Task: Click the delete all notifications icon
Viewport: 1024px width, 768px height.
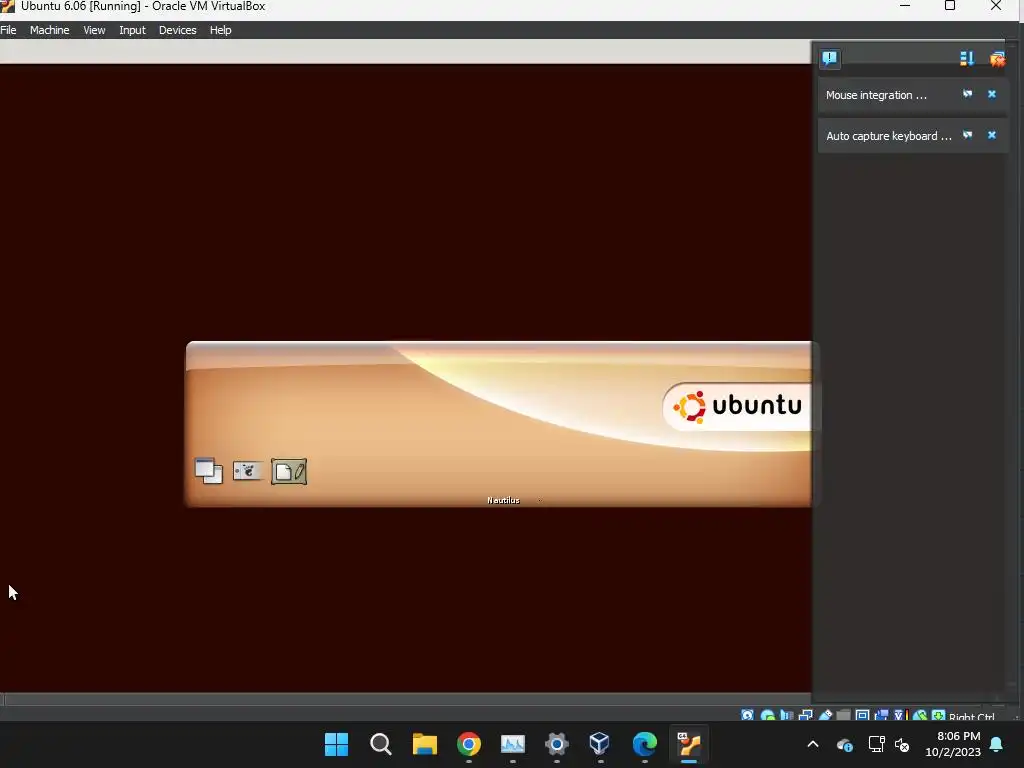Action: click(x=997, y=59)
